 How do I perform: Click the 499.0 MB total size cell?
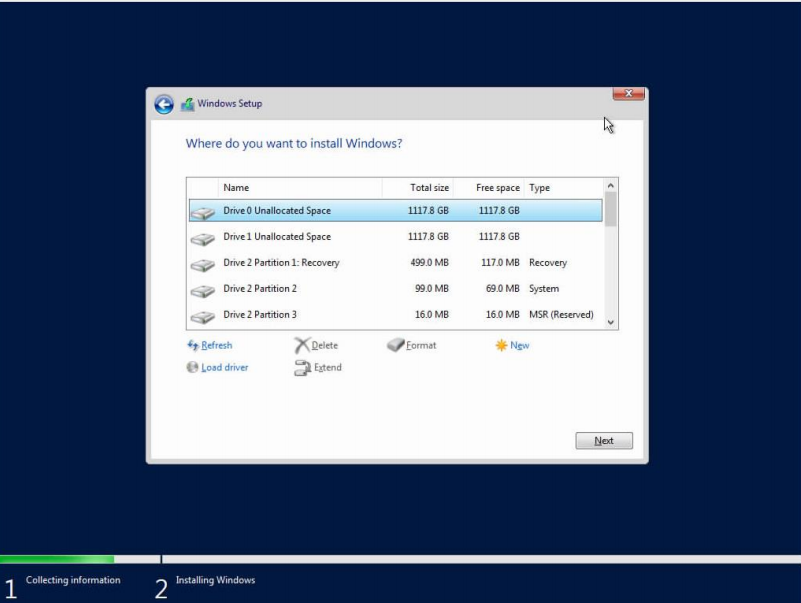pos(430,263)
